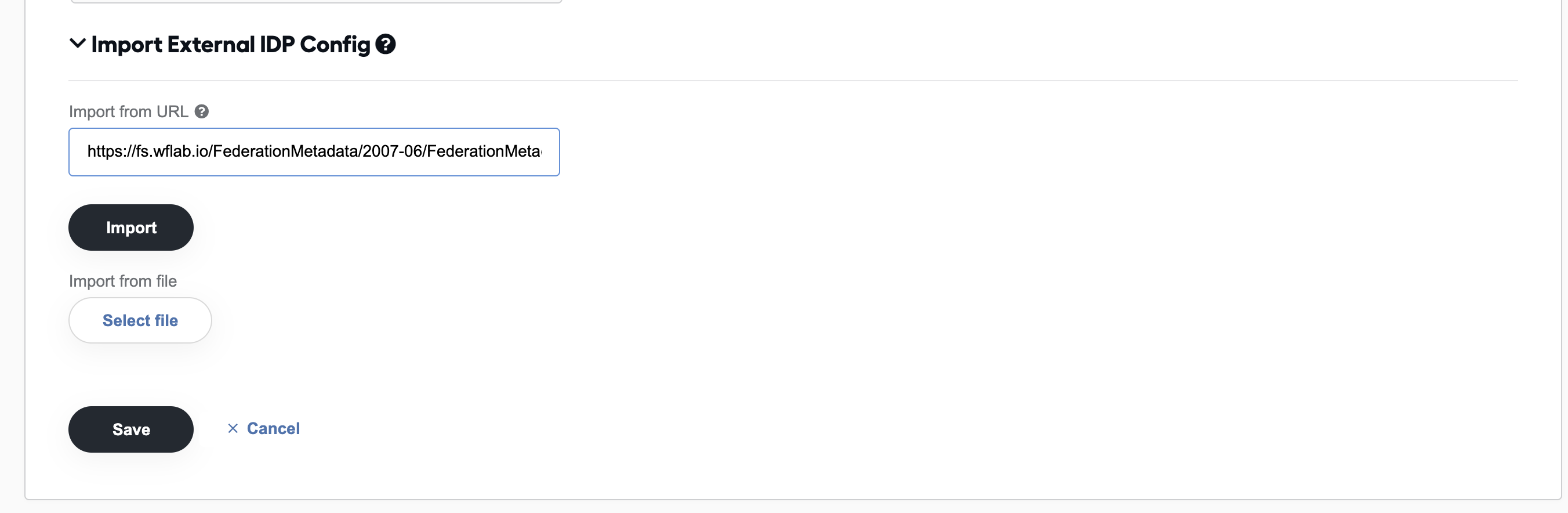Click the dark Import button
Image resolution: width=1568 pixels, height=513 pixels.
[131, 227]
